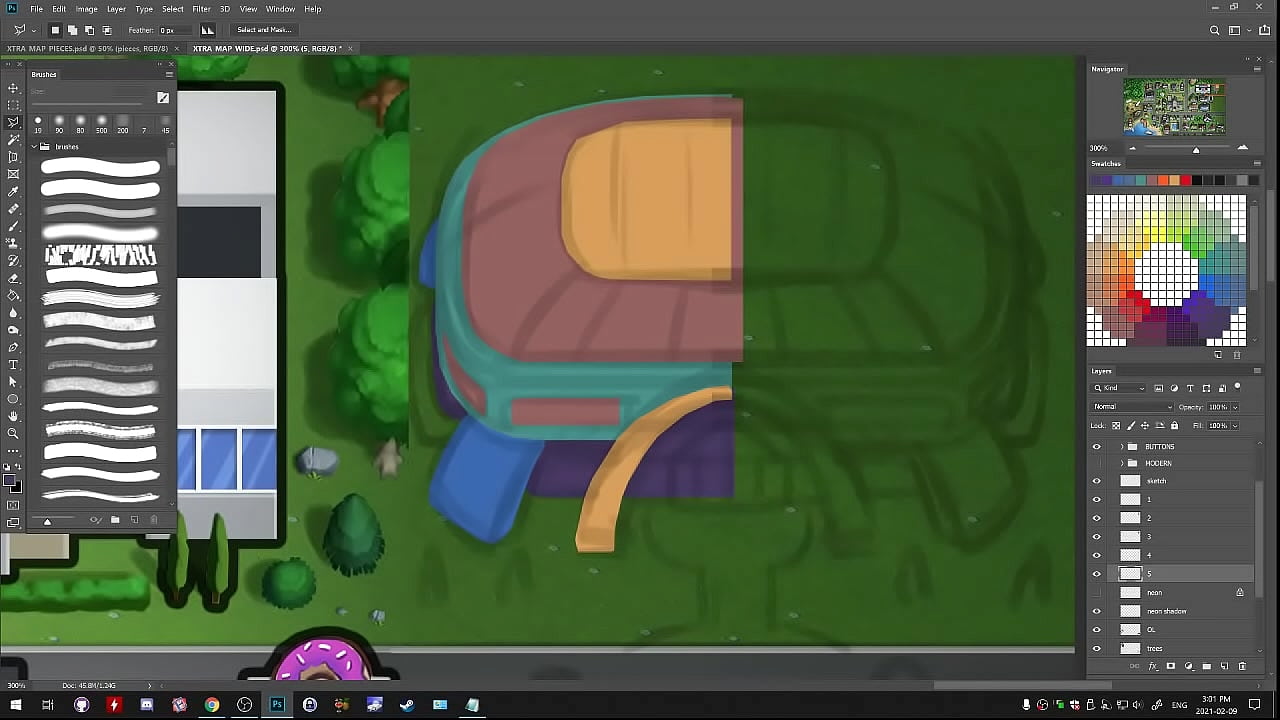This screenshot has height=720, width=1280.
Task: Pick the Eraser tool in toolbar
Action: point(13,278)
